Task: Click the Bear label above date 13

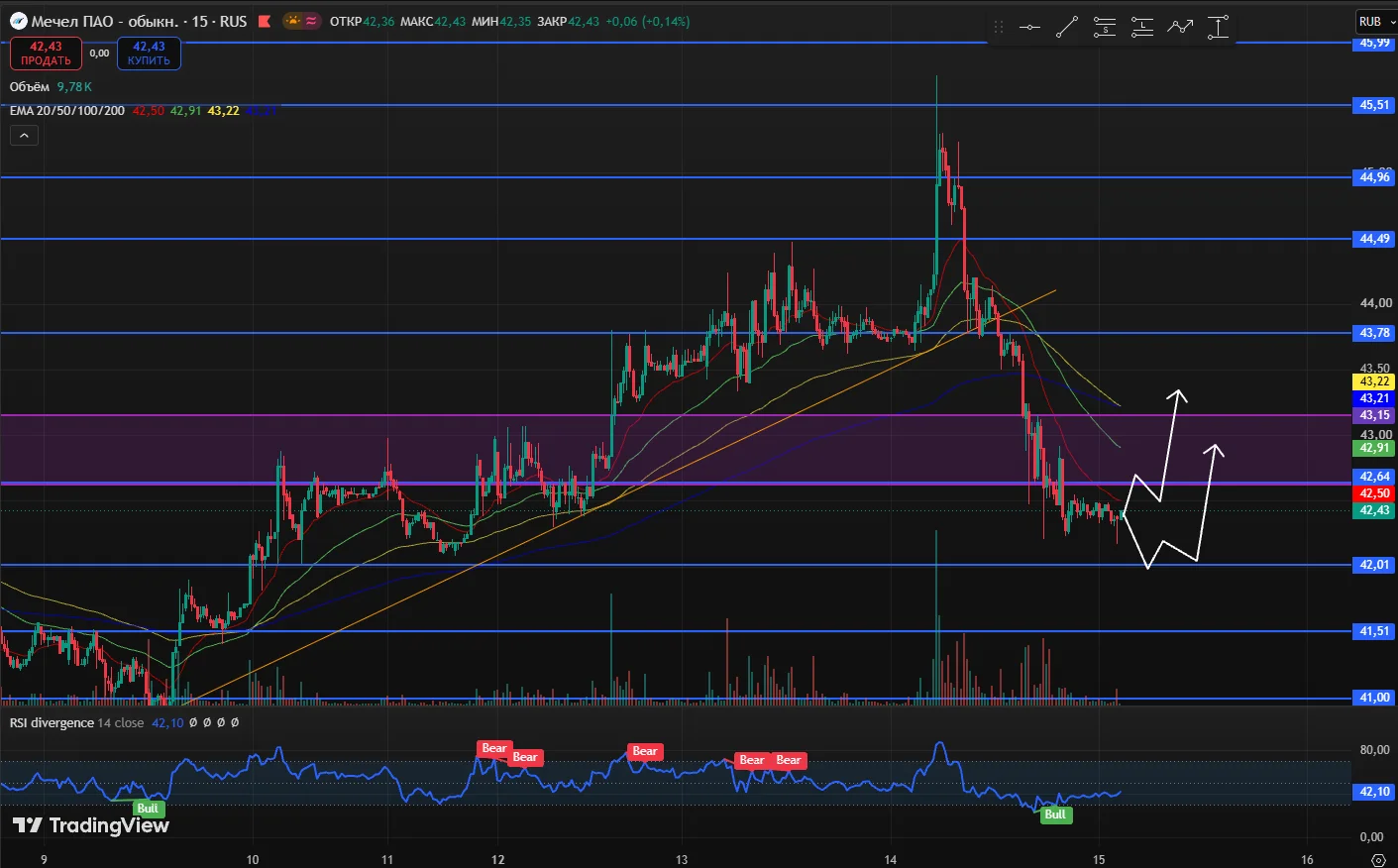Action: pos(645,751)
